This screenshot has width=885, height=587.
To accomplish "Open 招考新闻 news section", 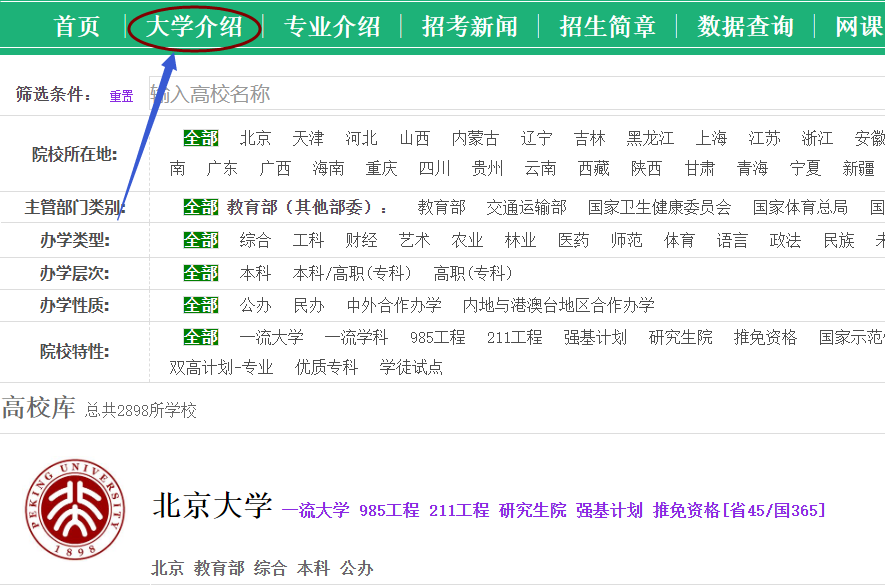I will pos(470,27).
